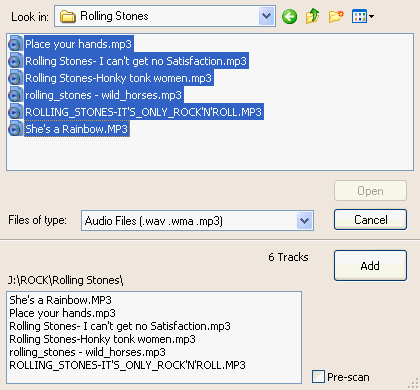Click the icon beside wild_horses.mp3

pos(15,95)
